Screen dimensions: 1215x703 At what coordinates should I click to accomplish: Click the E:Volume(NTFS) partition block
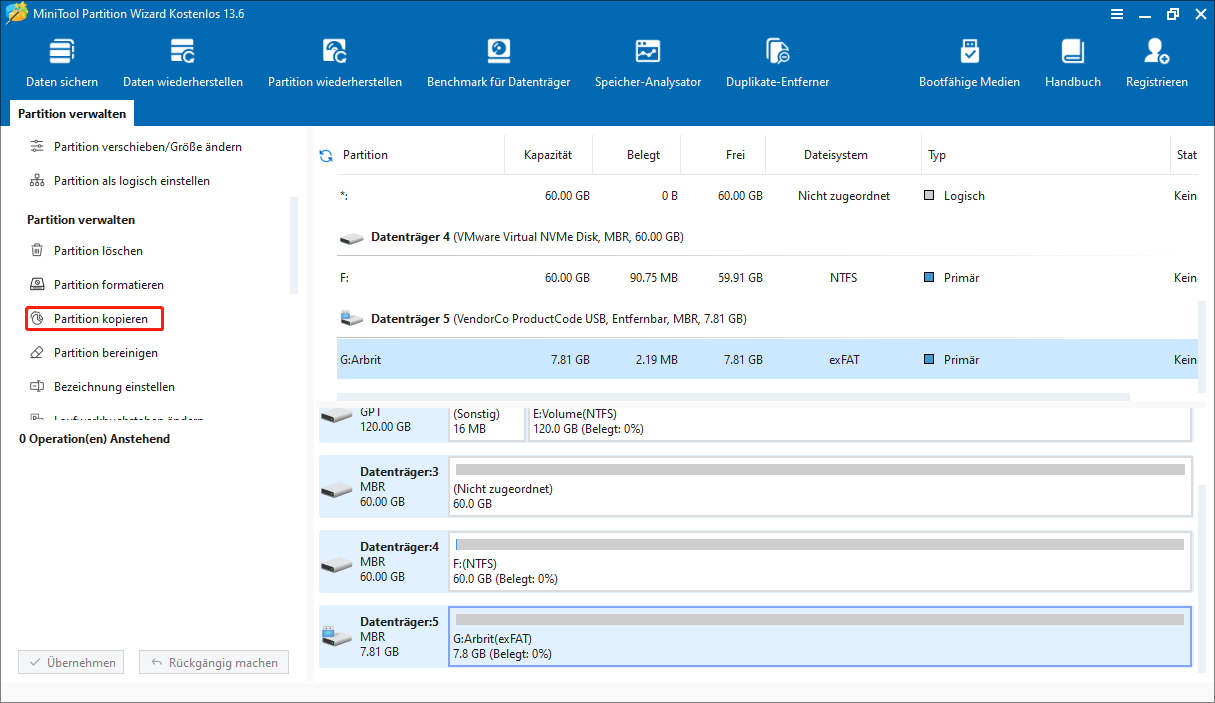tap(860, 422)
